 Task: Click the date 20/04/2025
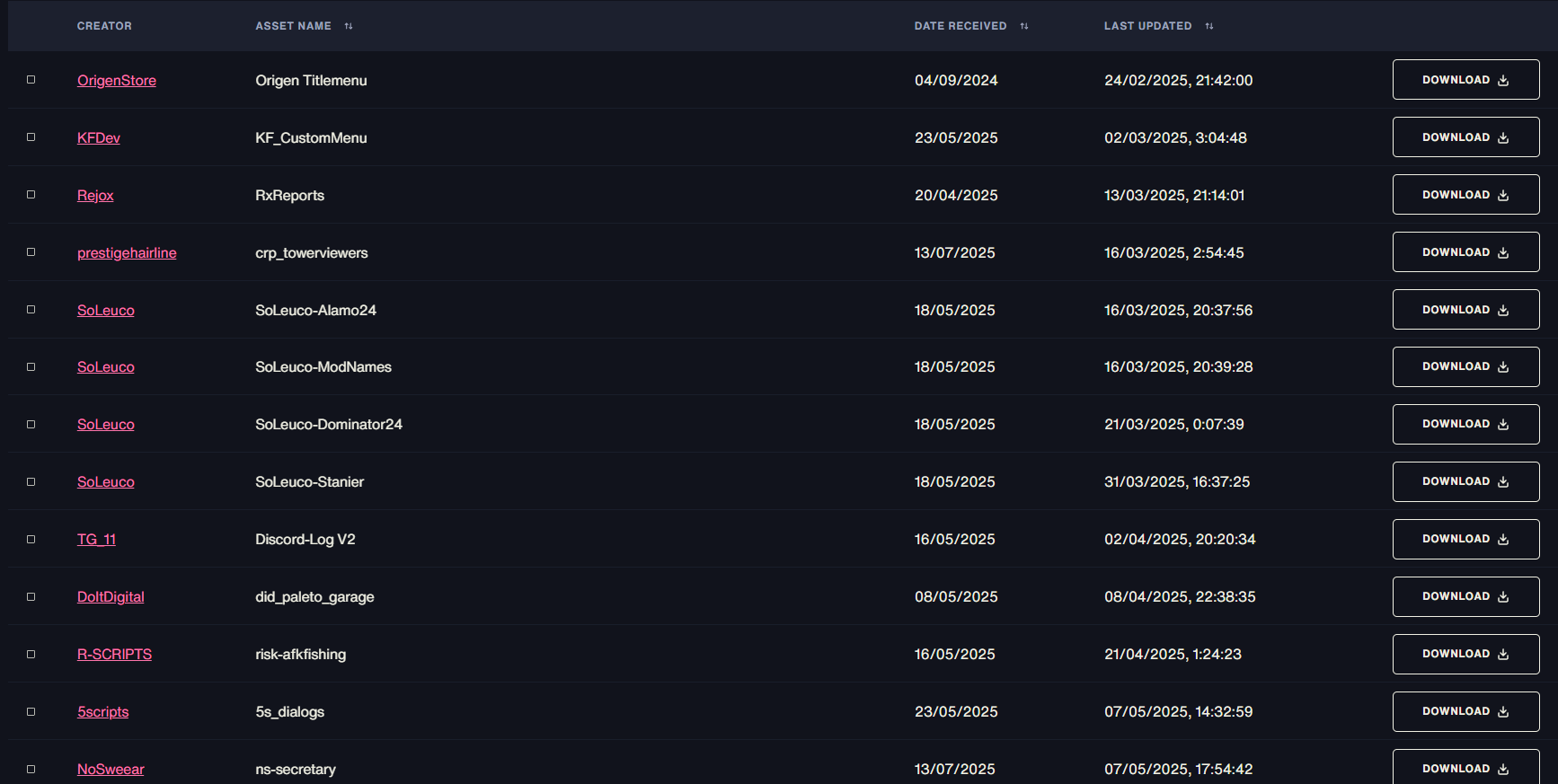956,196
